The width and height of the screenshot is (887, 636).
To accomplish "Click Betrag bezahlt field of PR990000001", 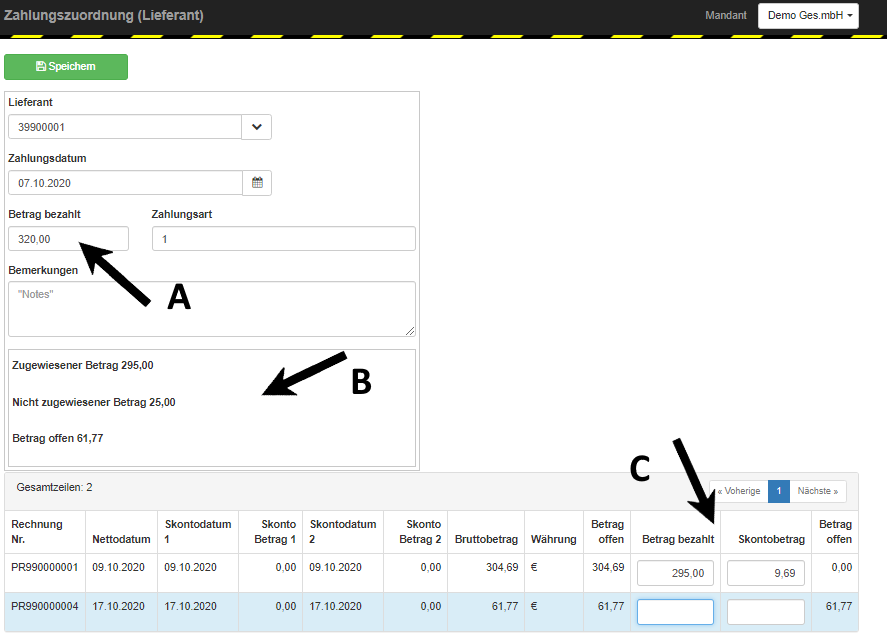I will pos(675,573).
